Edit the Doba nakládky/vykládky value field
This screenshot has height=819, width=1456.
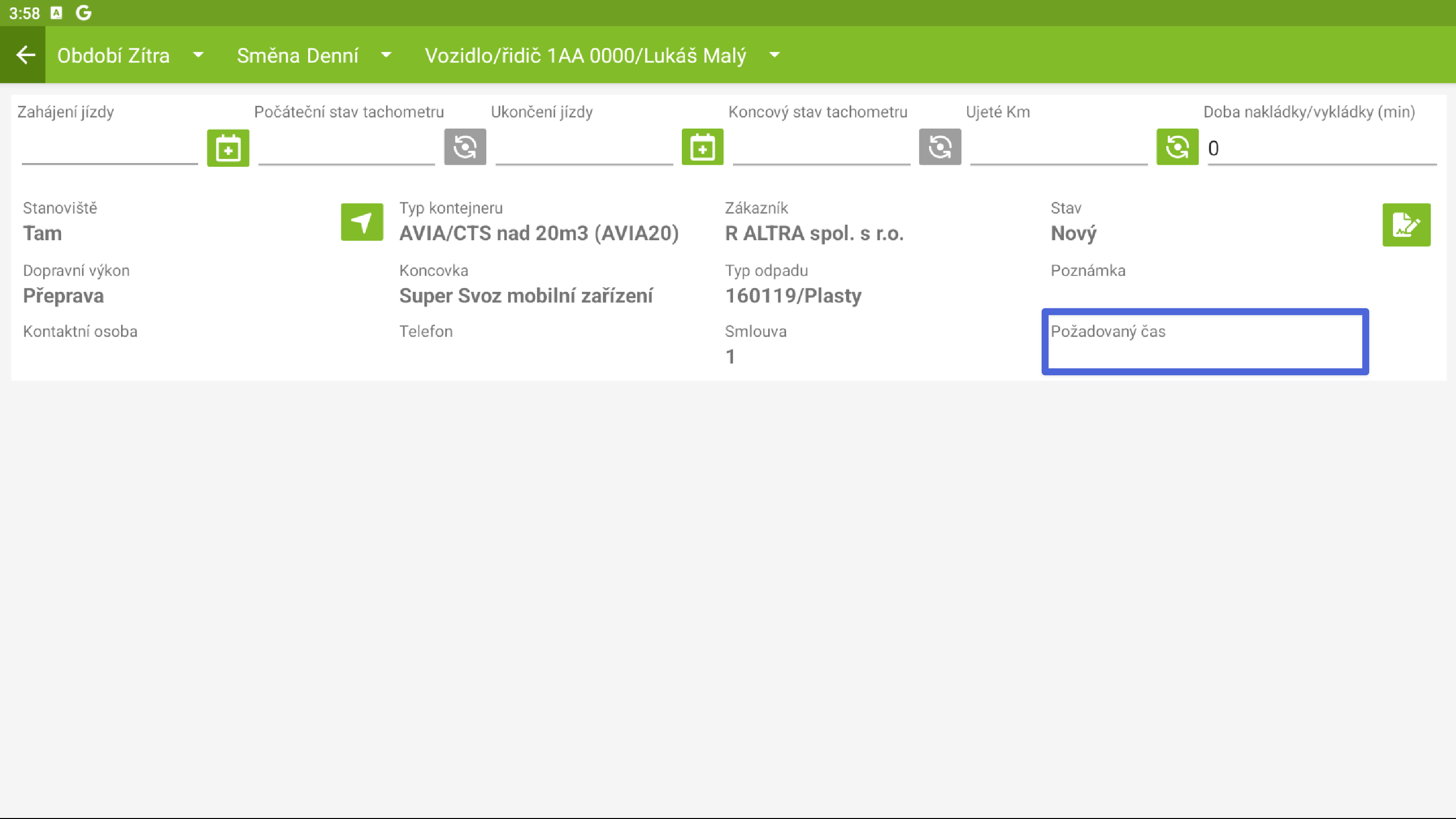pos(1322,148)
